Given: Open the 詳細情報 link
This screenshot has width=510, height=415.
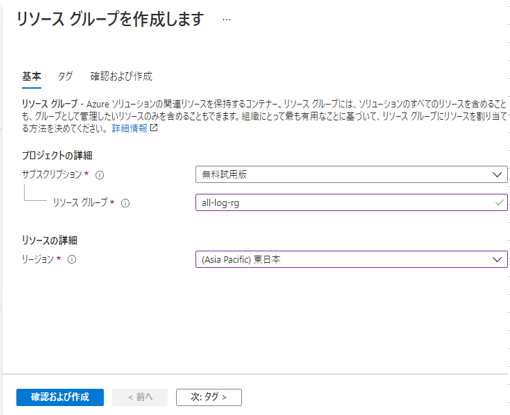Looking at the screenshot, I should point(129,128).
